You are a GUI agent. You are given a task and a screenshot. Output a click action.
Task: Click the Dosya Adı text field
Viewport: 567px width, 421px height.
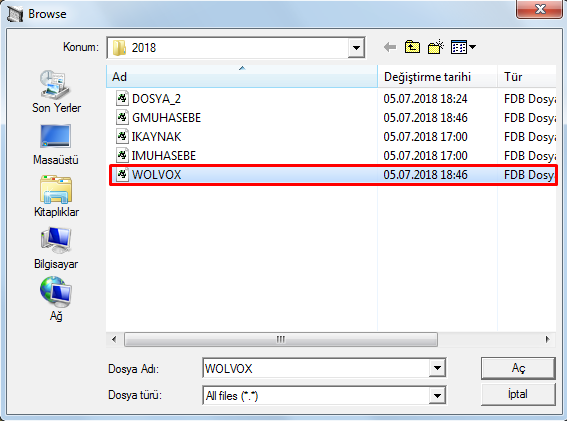click(x=316, y=368)
